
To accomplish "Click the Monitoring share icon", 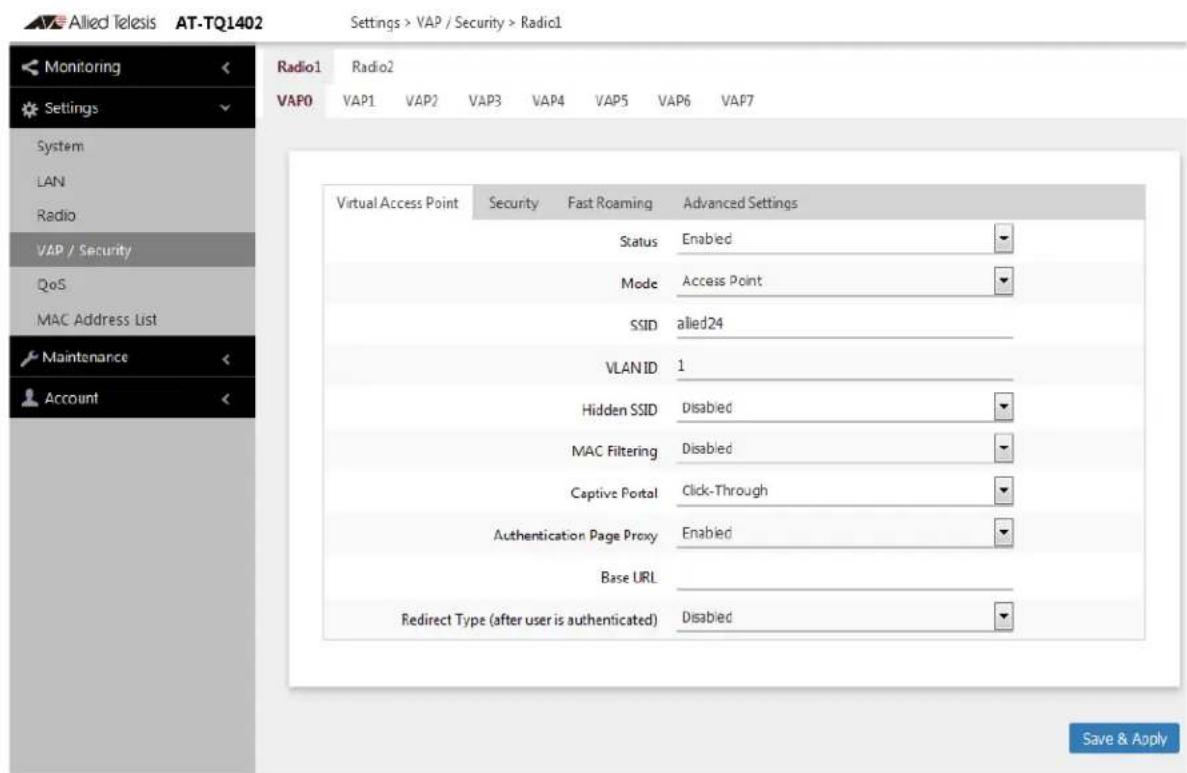I will 30,67.
